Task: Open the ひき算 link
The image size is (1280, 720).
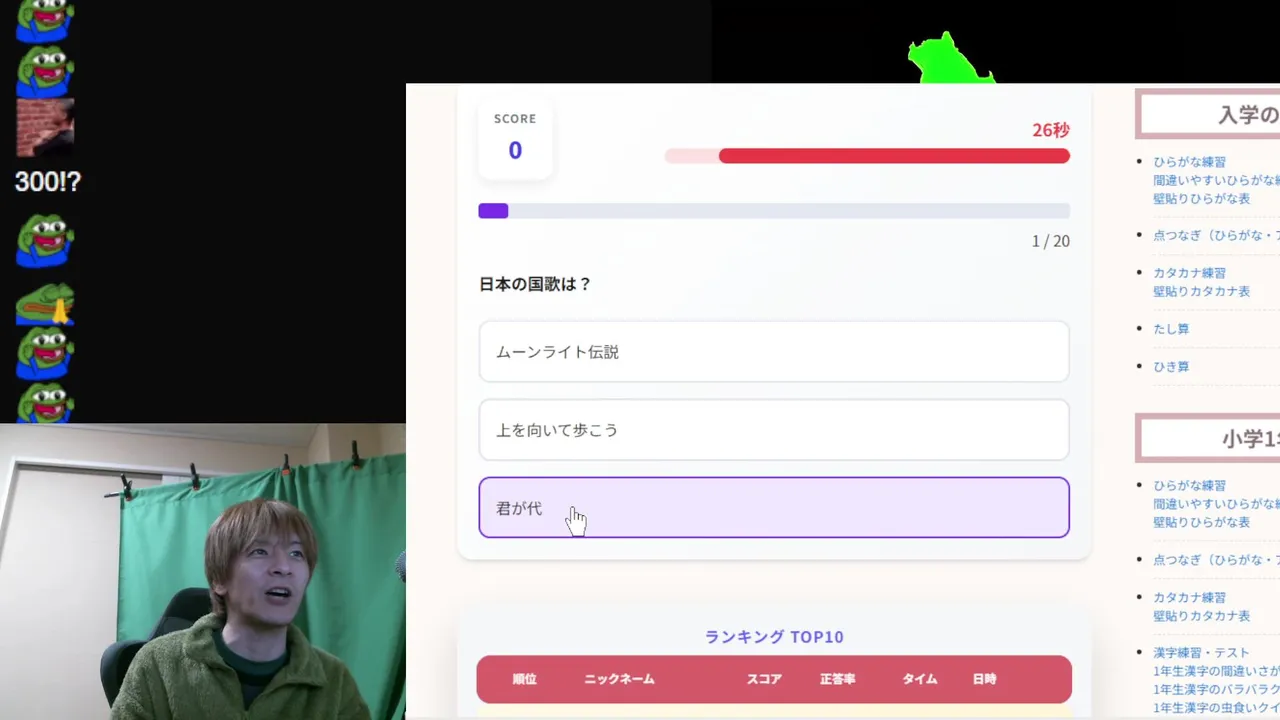Action: click(1171, 367)
